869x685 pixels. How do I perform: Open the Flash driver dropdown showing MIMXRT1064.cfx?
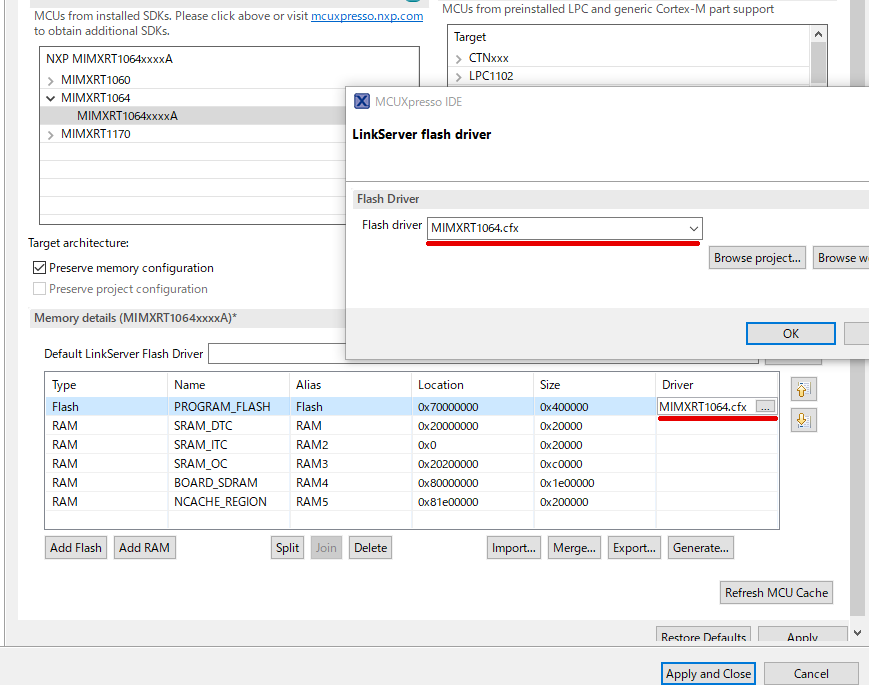[x=692, y=228]
